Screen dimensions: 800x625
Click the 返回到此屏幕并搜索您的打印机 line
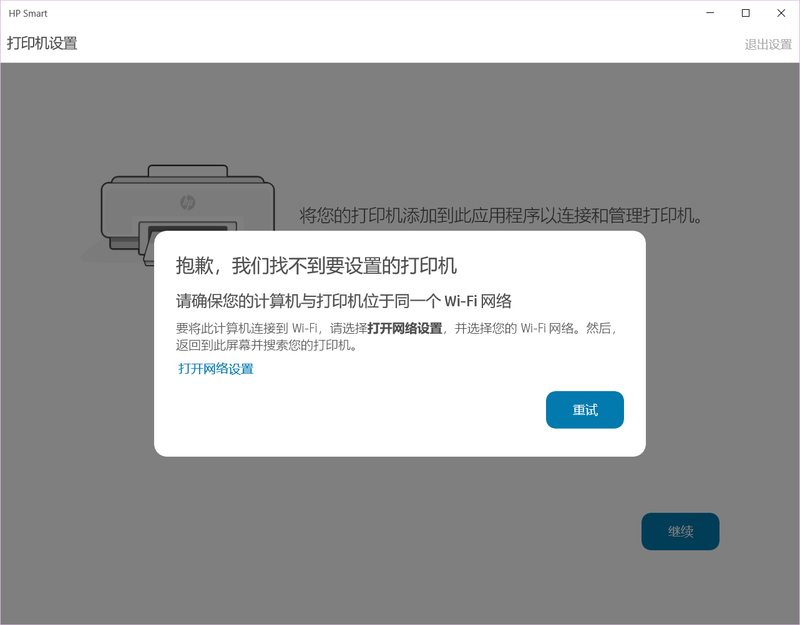pyautogui.click(x=266, y=346)
